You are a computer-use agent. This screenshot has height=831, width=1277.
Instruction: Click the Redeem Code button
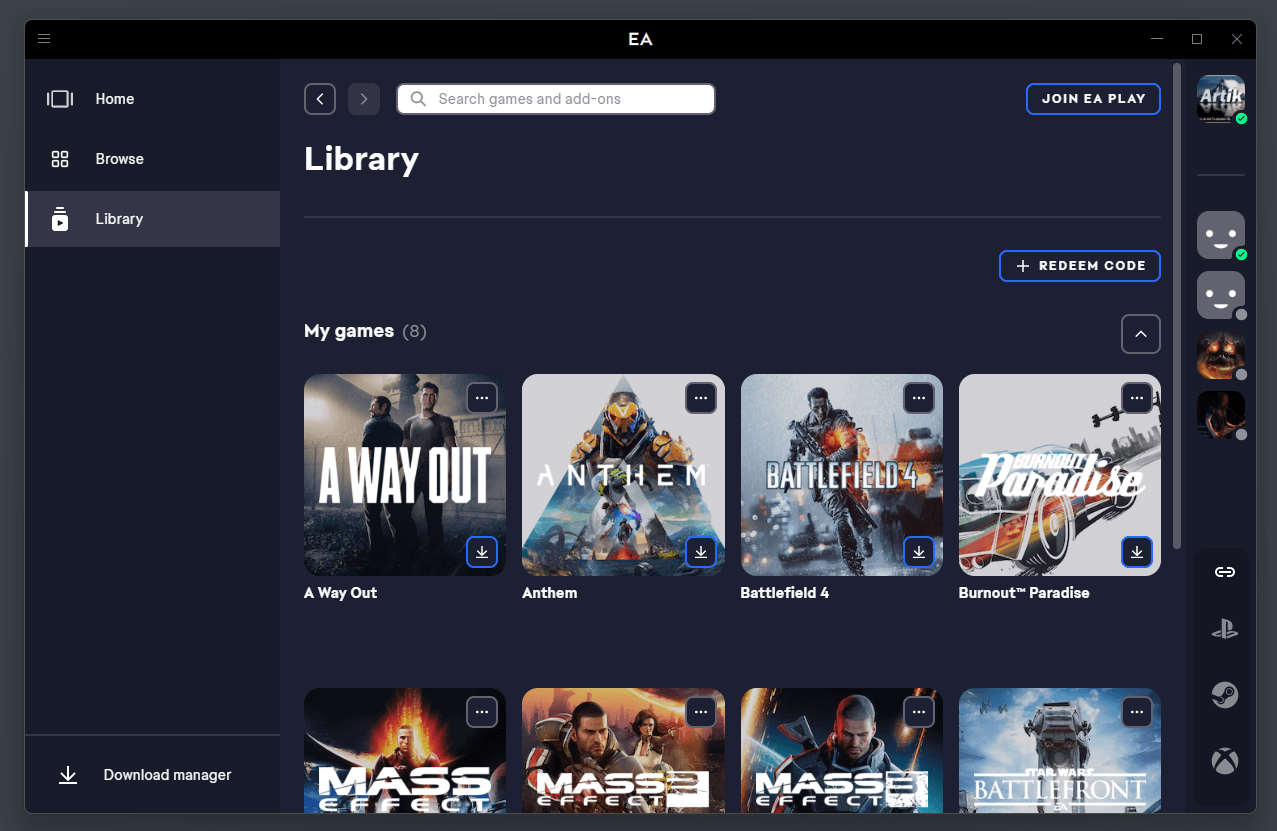(x=1080, y=266)
